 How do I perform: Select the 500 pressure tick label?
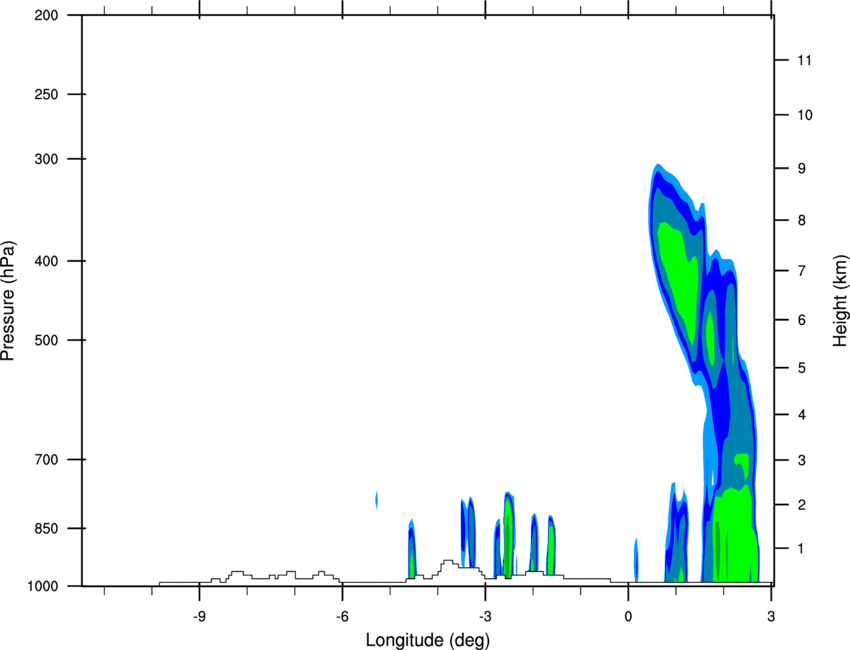point(46,340)
